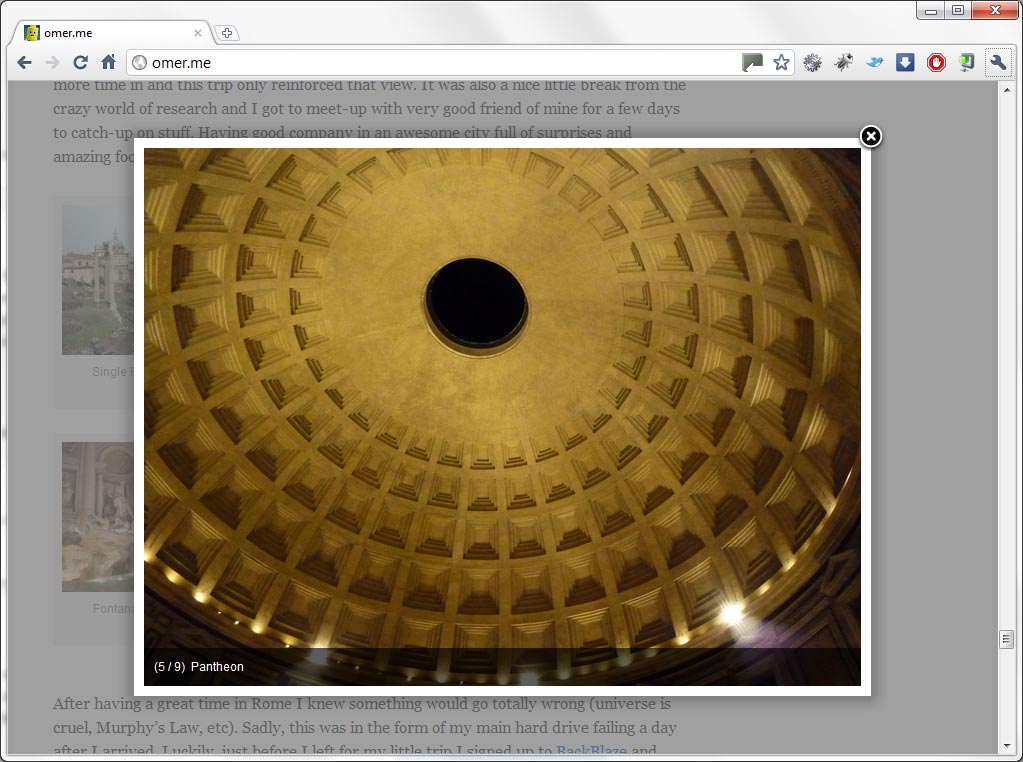Click the dimmed Fontana thumbnail
The image size is (1023, 762).
[x=97, y=517]
